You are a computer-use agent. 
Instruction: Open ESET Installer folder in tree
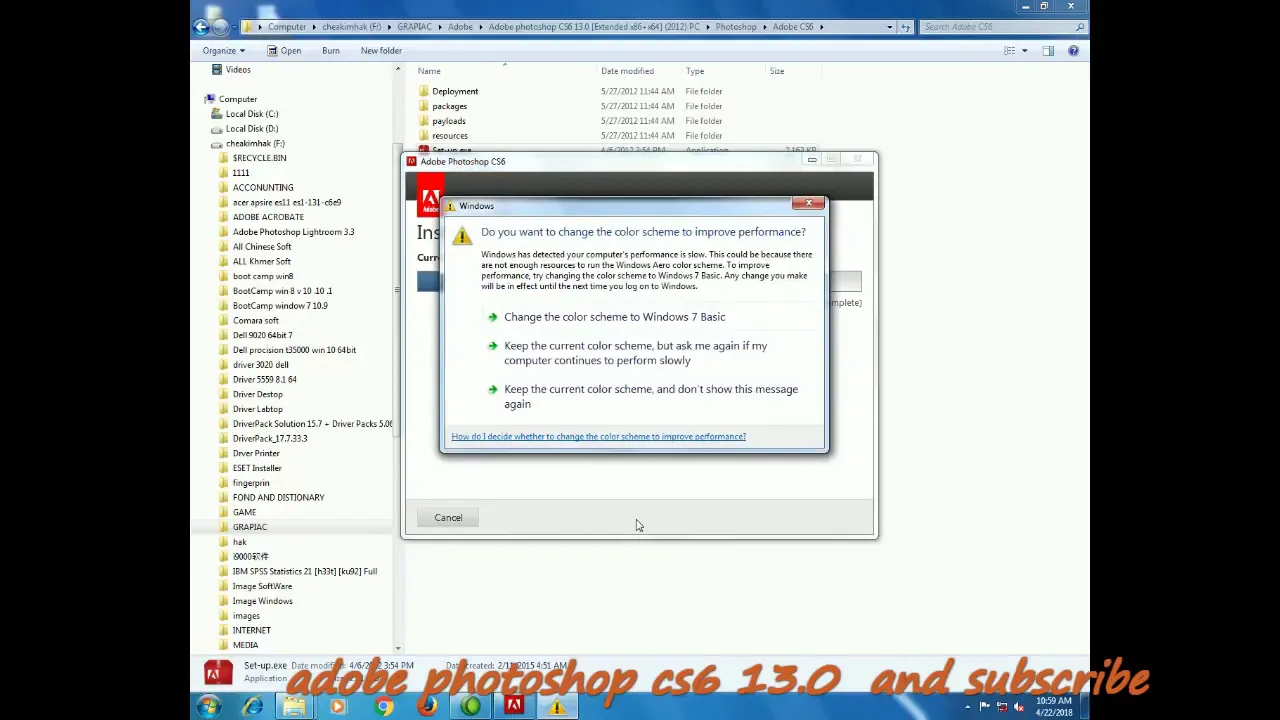257,468
